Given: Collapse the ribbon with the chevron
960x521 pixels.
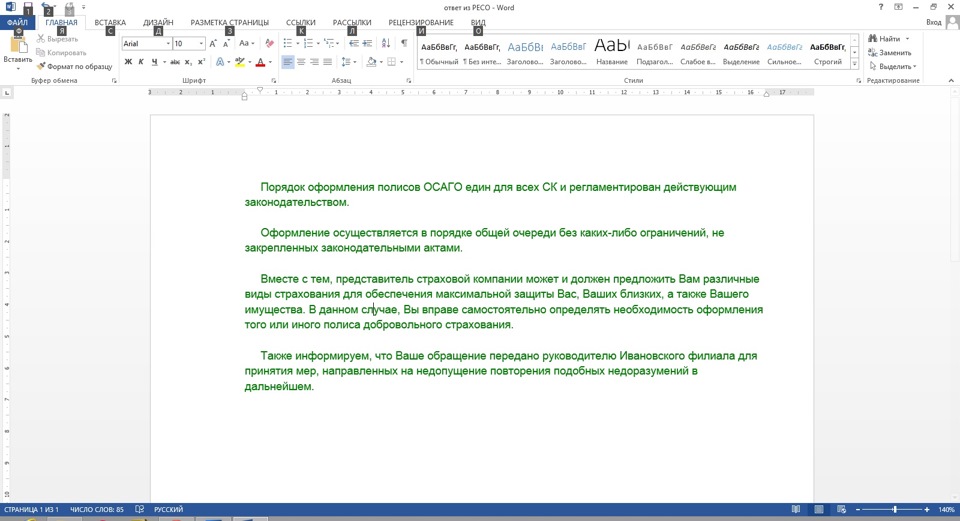Looking at the screenshot, I should click(x=951, y=81).
